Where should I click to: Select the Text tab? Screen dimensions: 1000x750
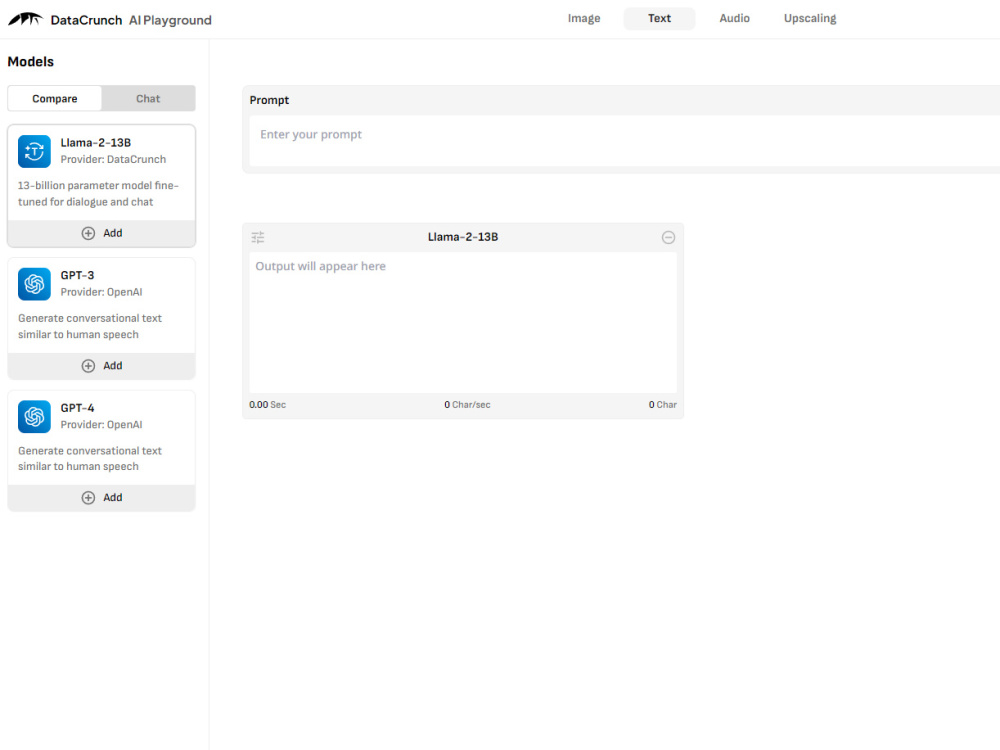pos(659,18)
